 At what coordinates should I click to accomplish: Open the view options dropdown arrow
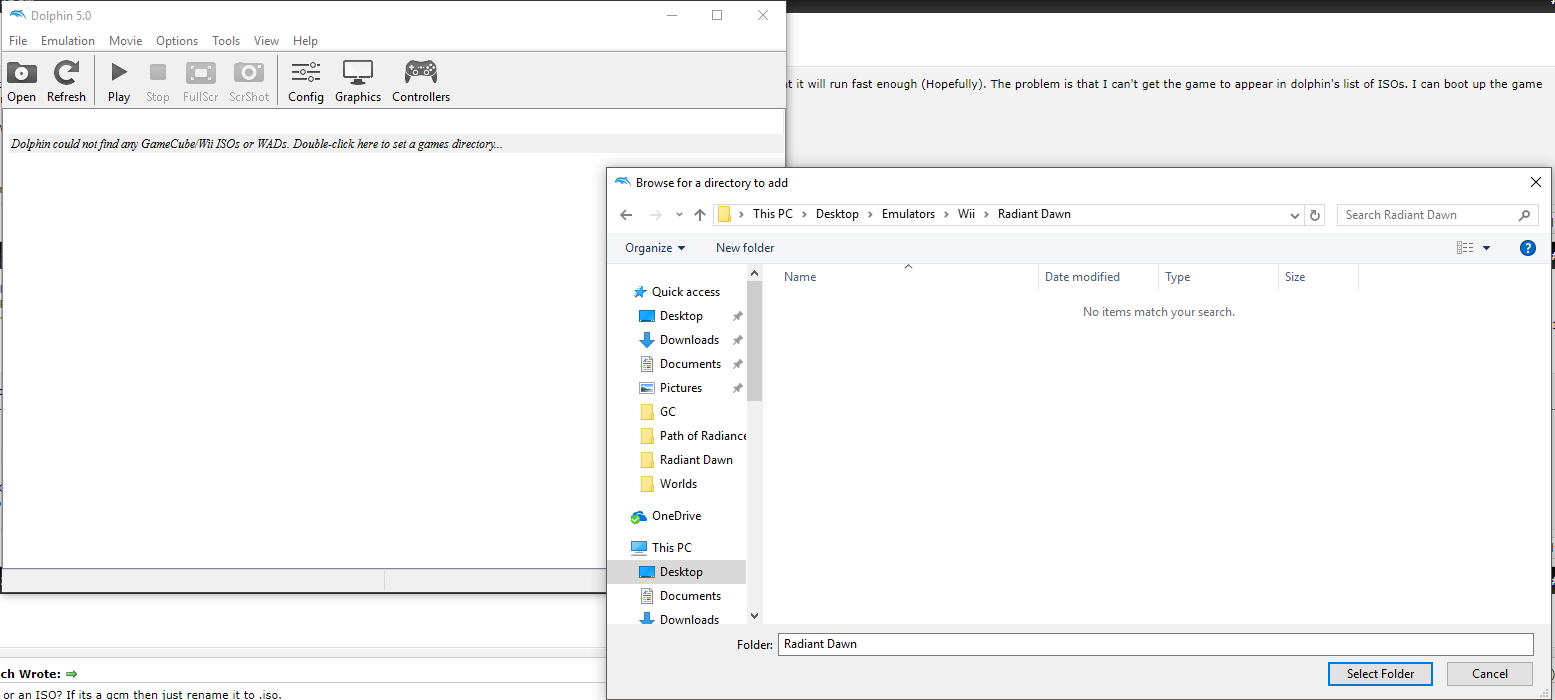(1486, 248)
